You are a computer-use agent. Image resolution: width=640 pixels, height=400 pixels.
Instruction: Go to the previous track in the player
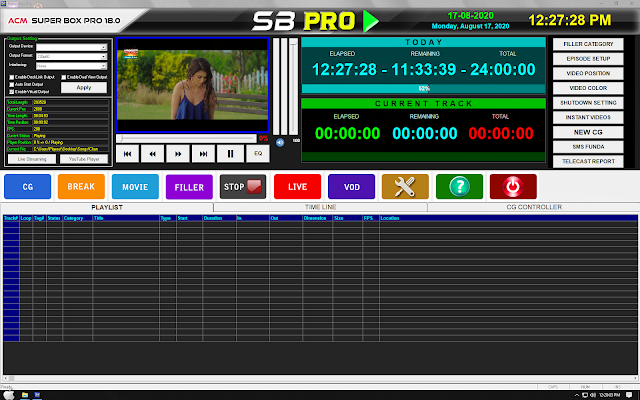click(127, 153)
